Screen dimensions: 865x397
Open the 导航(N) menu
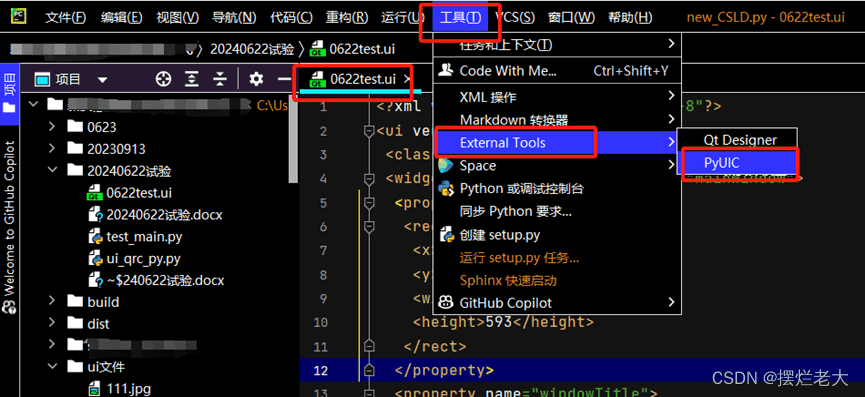234,18
